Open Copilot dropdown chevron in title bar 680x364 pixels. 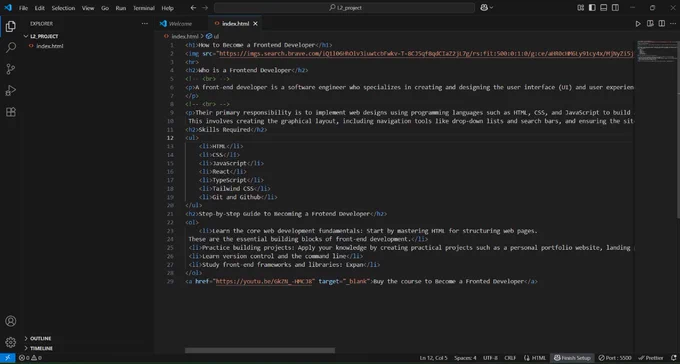491,7
